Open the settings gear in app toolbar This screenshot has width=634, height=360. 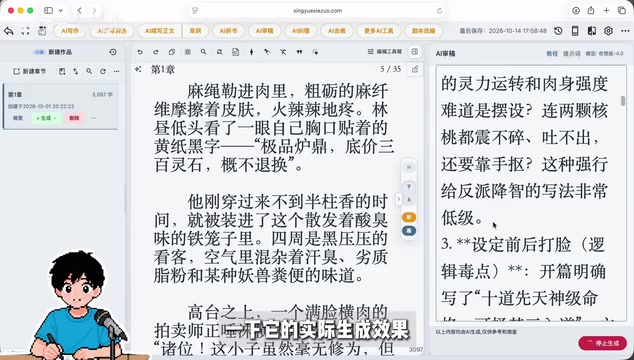[608, 31]
